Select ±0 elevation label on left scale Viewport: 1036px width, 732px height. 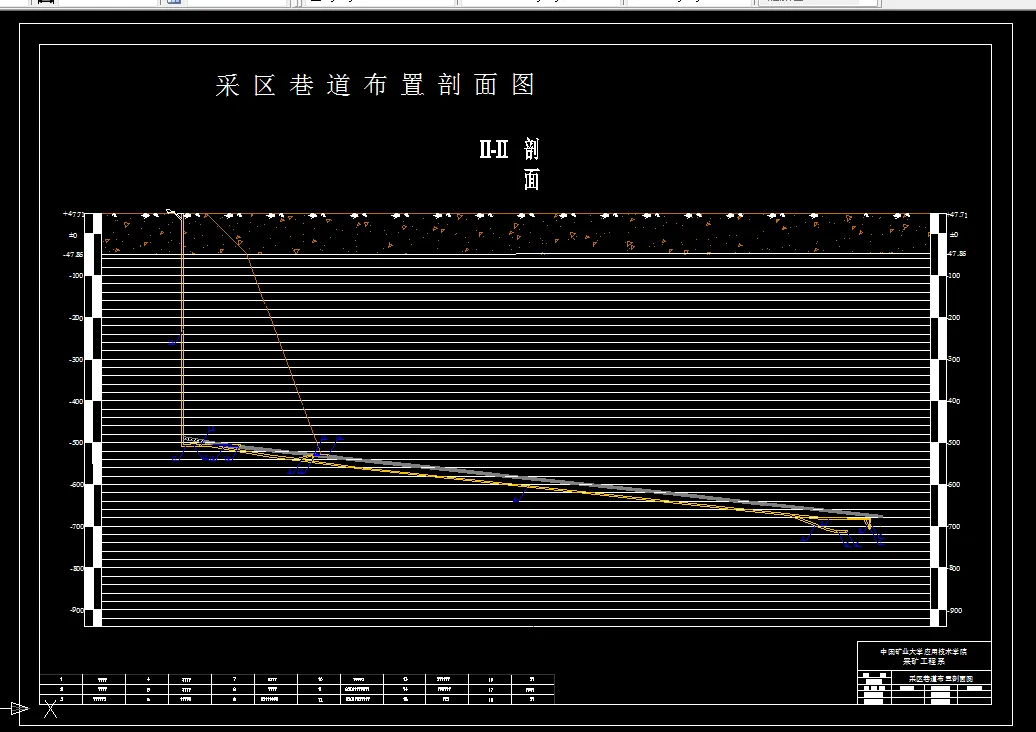tap(73, 235)
